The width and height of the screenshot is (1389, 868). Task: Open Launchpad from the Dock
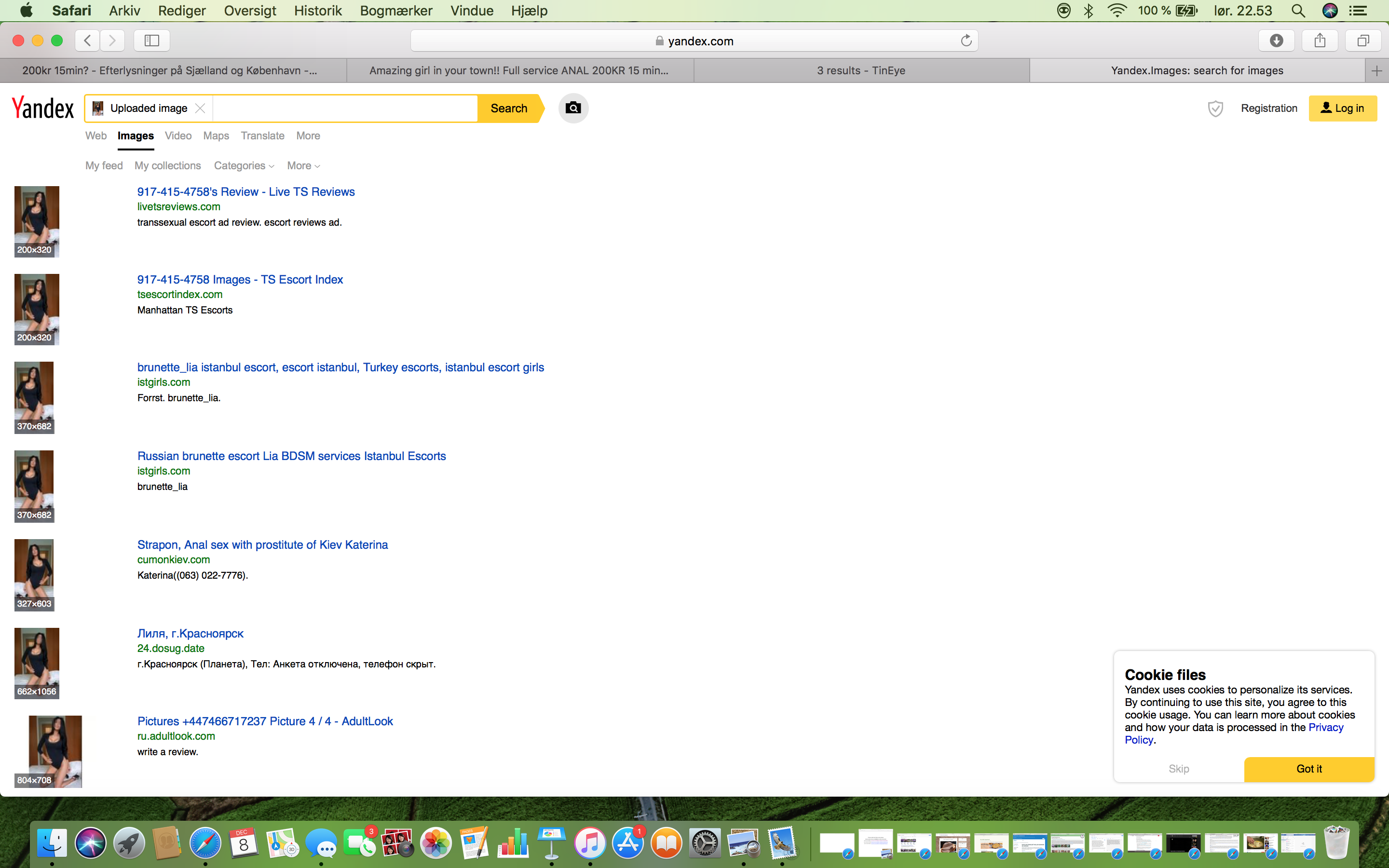(x=129, y=843)
